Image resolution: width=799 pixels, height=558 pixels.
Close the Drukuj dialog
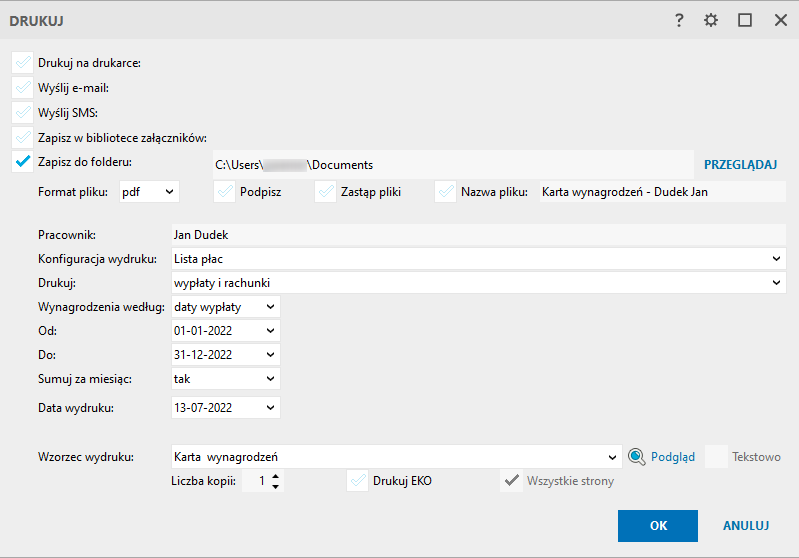(x=780, y=20)
